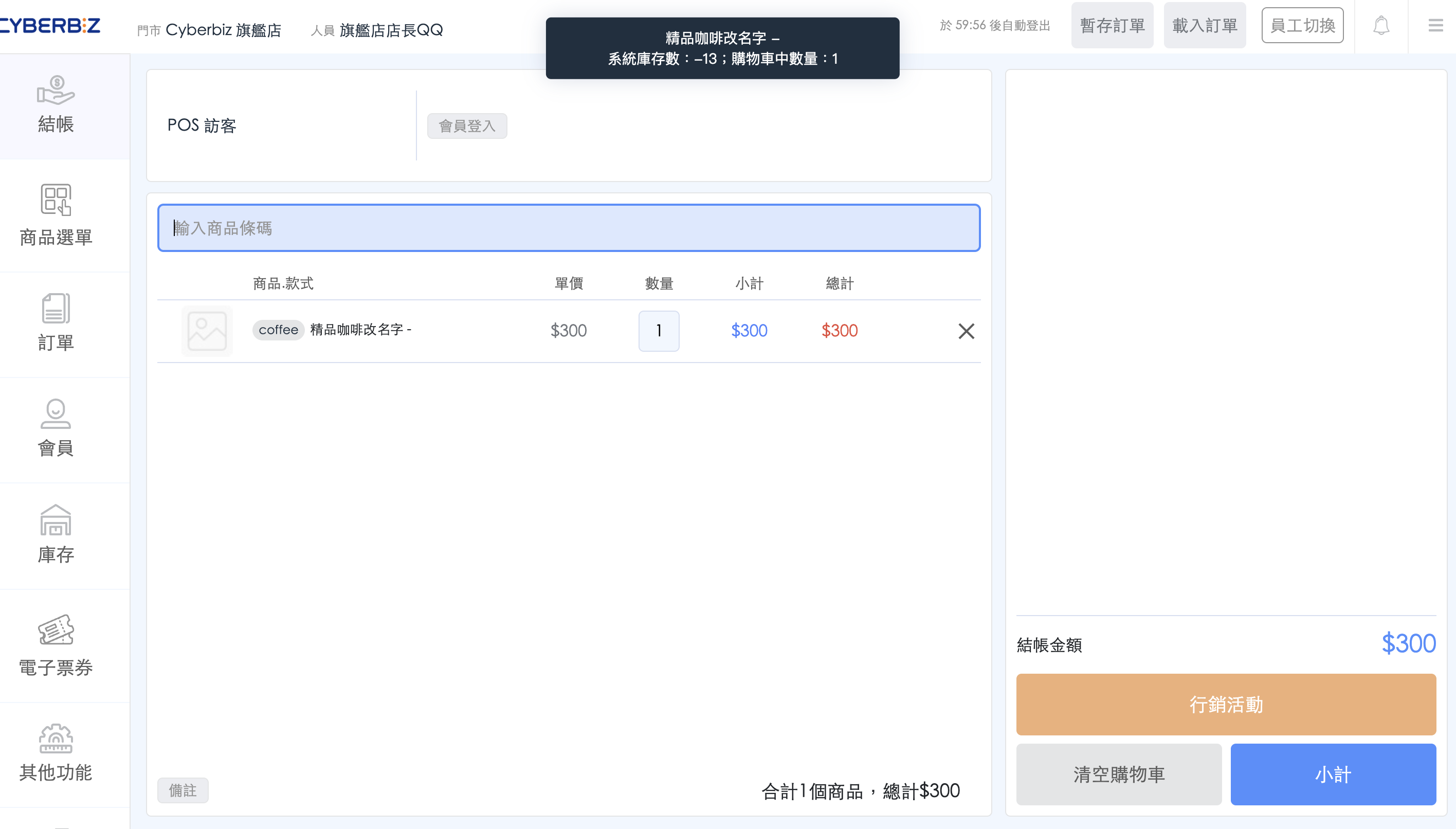Focus the 輸入商品條碼 barcode input field

point(568,228)
